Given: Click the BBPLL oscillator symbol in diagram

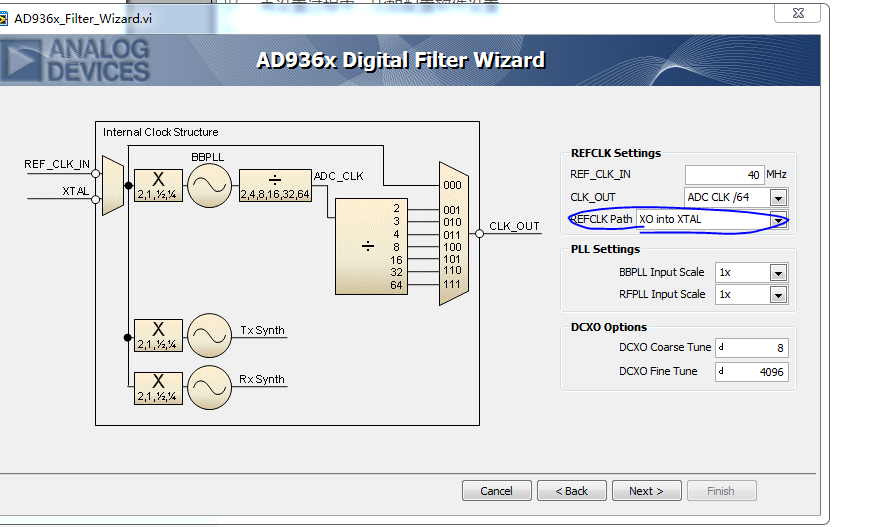Looking at the screenshot, I should pos(209,185).
